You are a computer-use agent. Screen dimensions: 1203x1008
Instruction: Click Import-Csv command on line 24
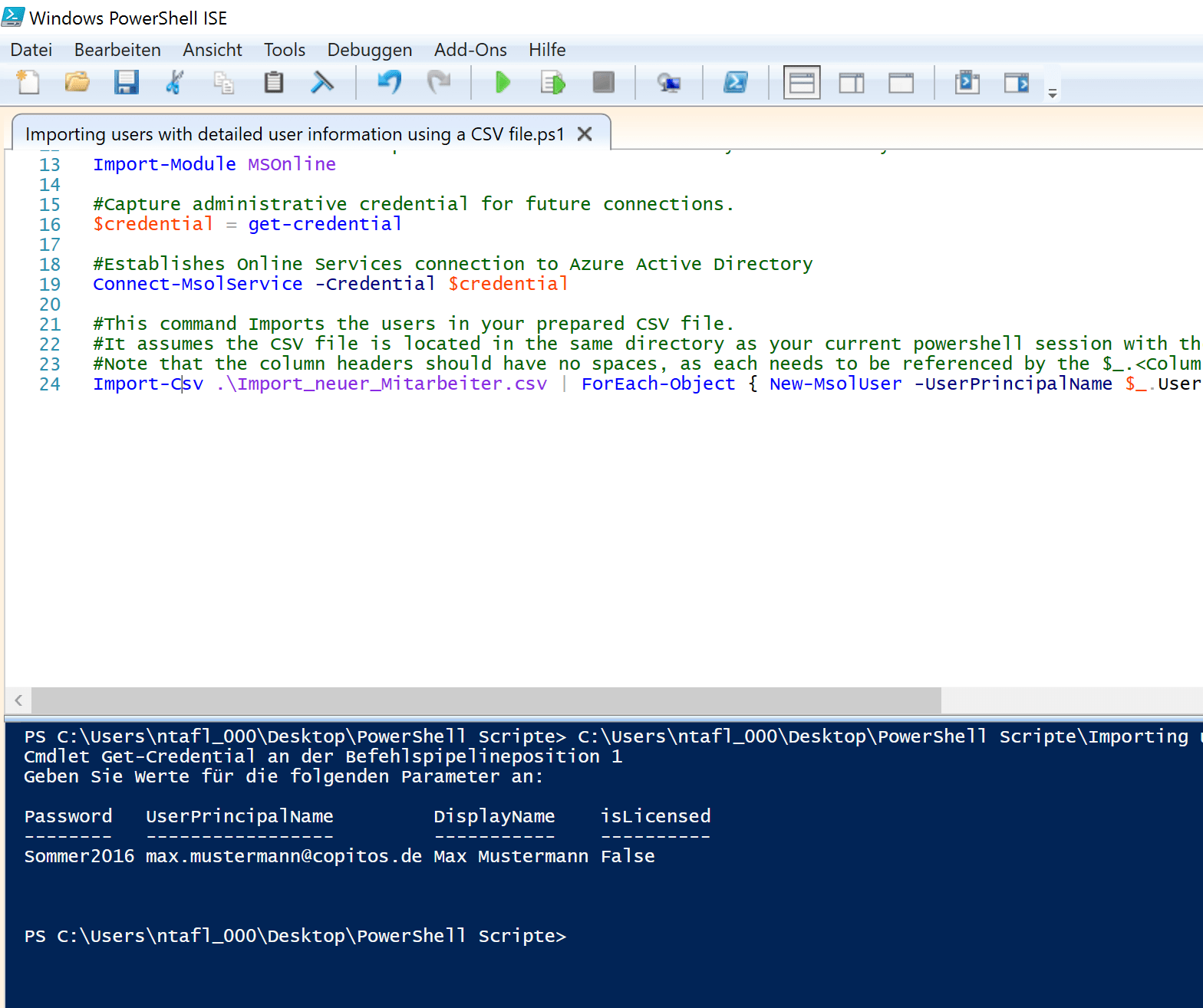(148, 384)
